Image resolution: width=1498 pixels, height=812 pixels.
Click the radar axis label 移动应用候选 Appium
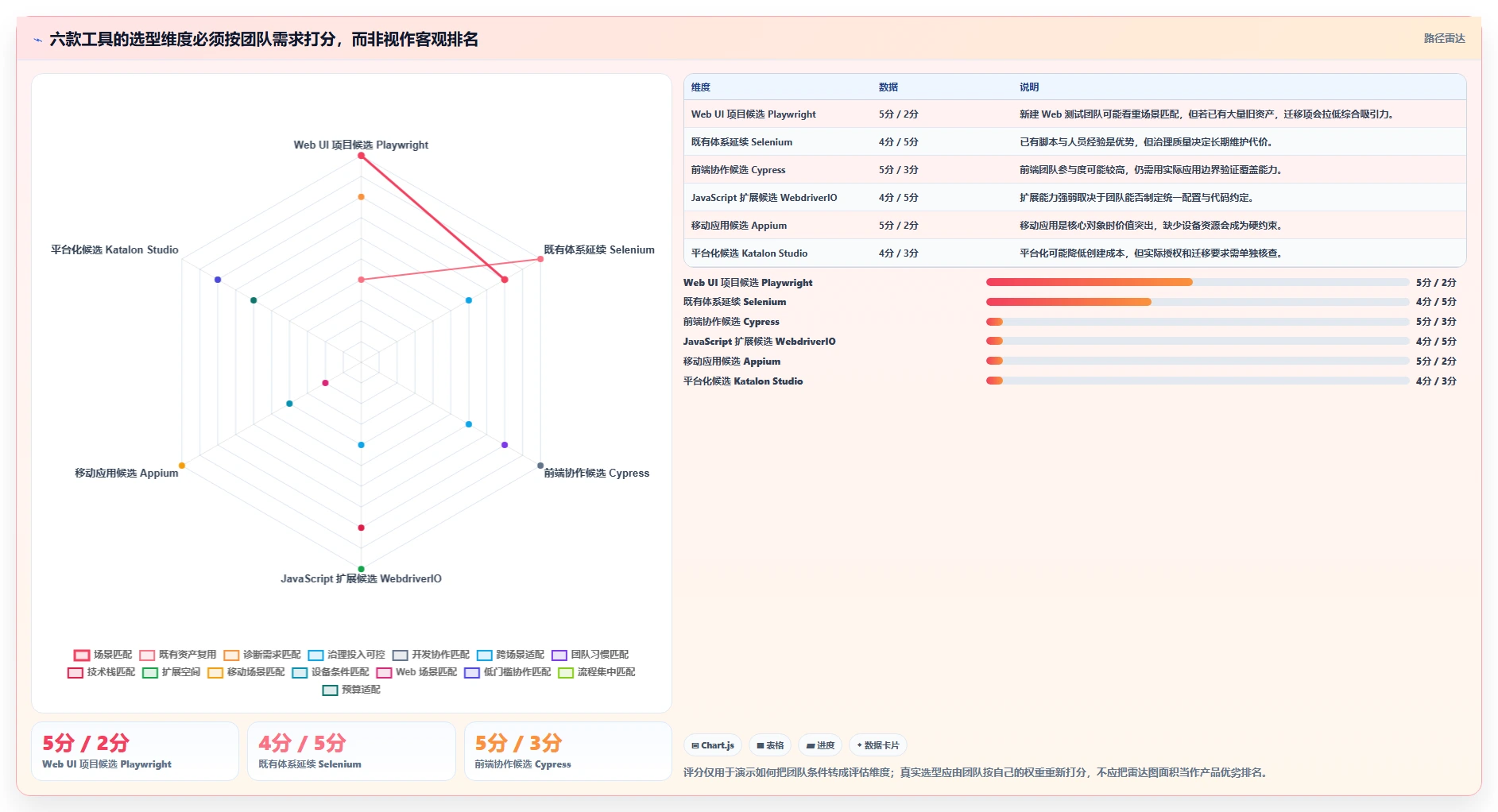pos(126,473)
